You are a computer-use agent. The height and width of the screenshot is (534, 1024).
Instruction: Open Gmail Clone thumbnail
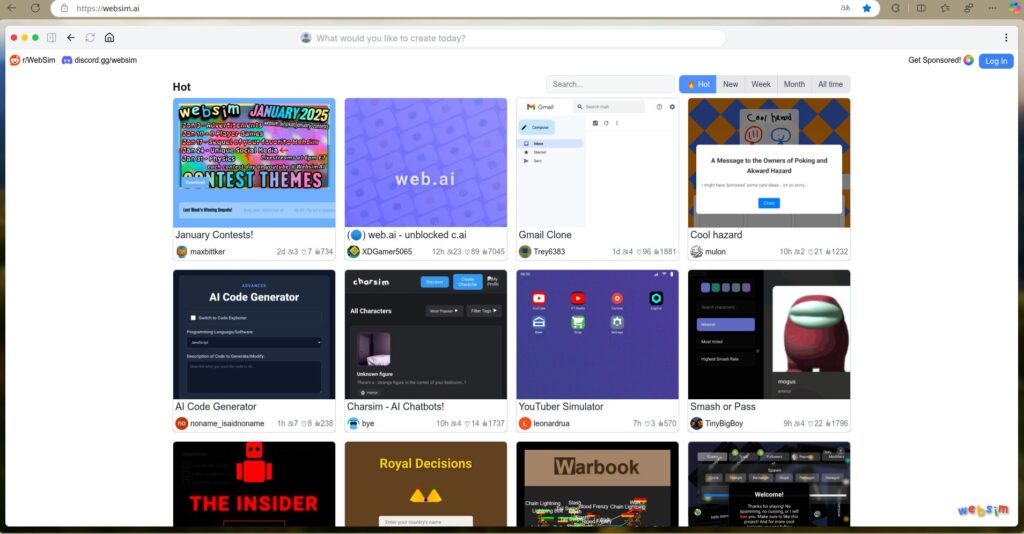pyautogui.click(x=598, y=163)
